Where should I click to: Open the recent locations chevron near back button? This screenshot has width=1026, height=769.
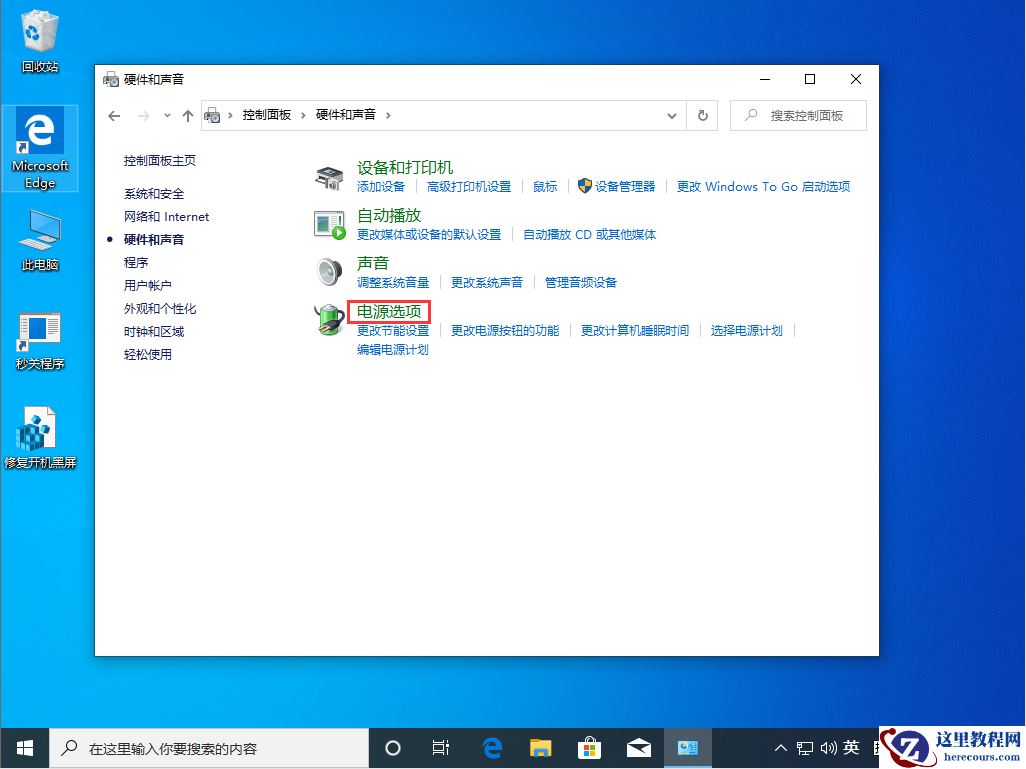167,116
